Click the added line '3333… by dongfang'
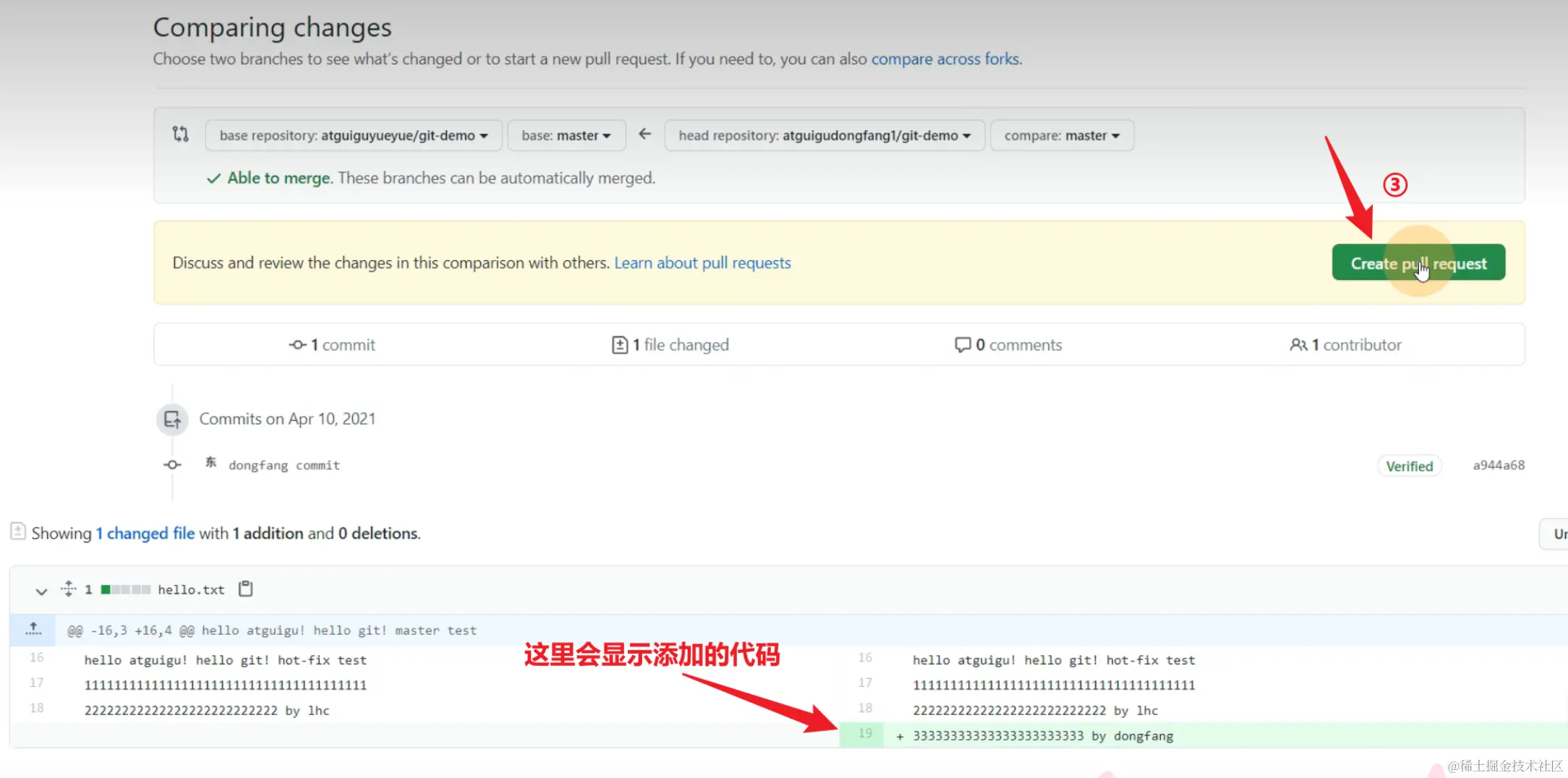This screenshot has width=1568, height=778. point(1043,736)
